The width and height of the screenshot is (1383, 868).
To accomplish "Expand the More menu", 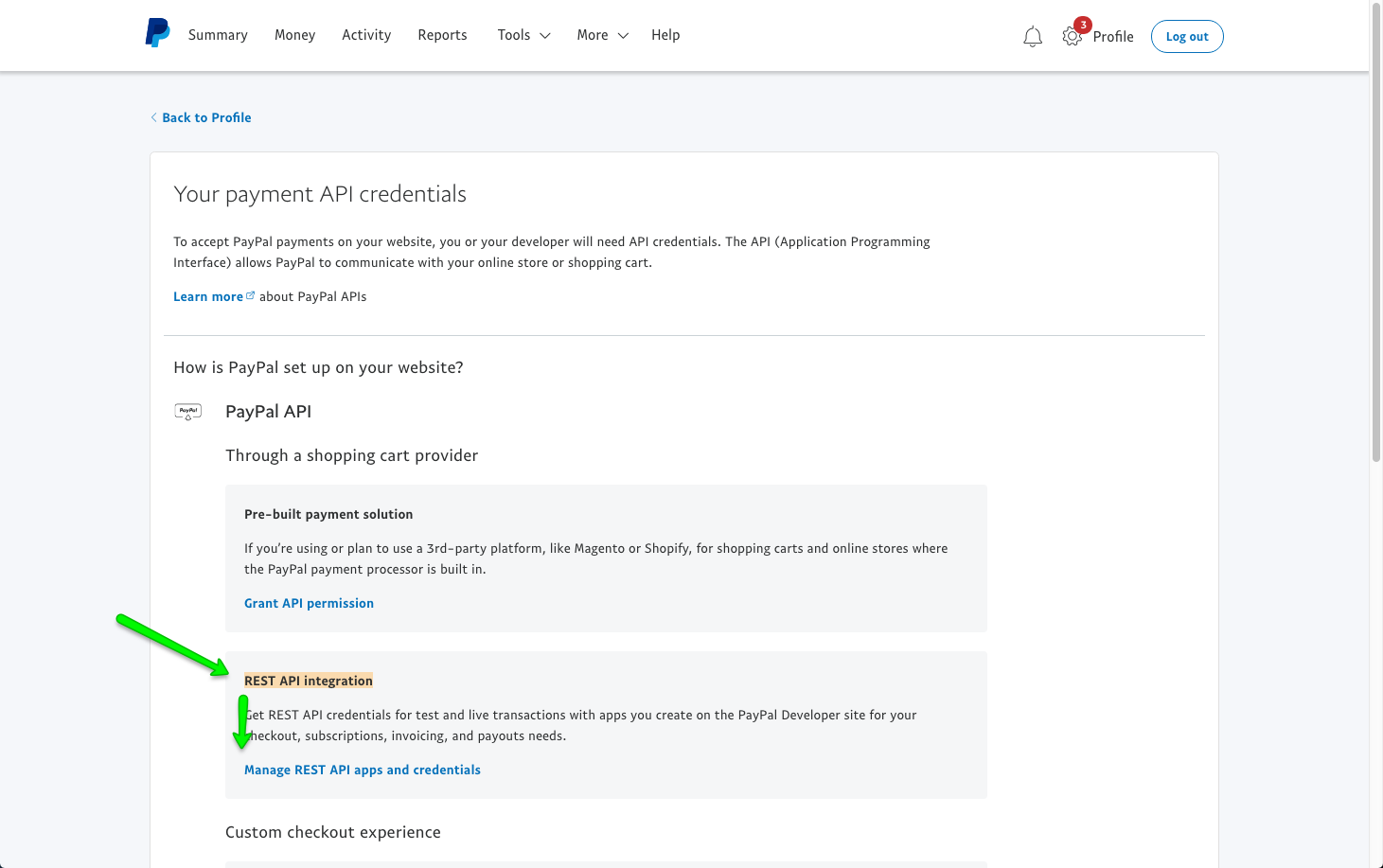I will pyautogui.click(x=592, y=35).
